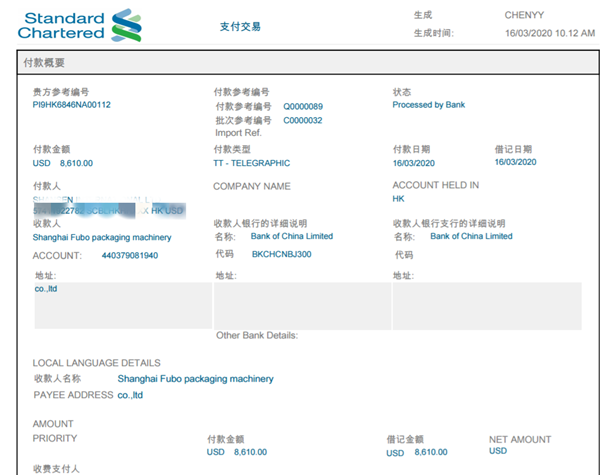Click Bank of China Limited under 收款人银行的详细说明
This screenshot has width=600, height=475.
[x=292, y=236]
